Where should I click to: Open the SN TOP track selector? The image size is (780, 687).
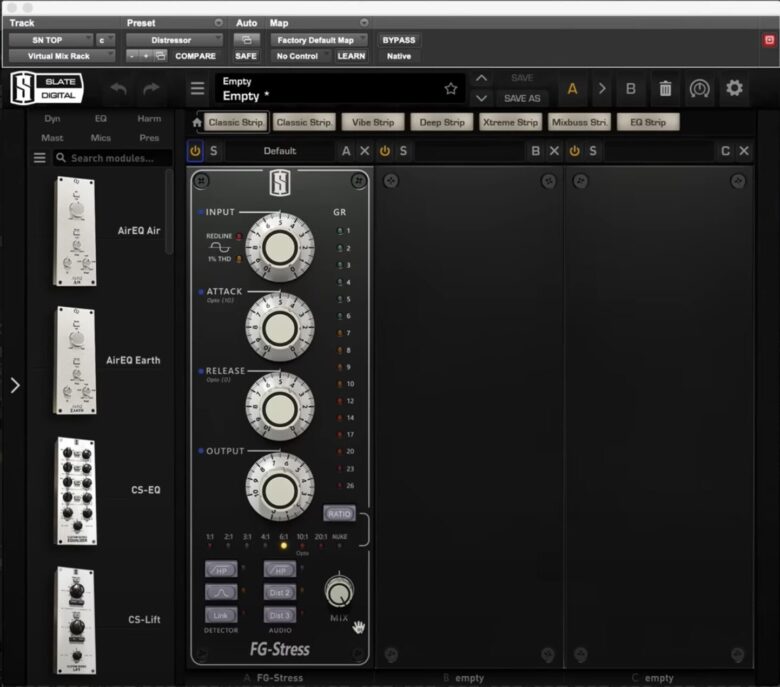[x=51, y=40]
